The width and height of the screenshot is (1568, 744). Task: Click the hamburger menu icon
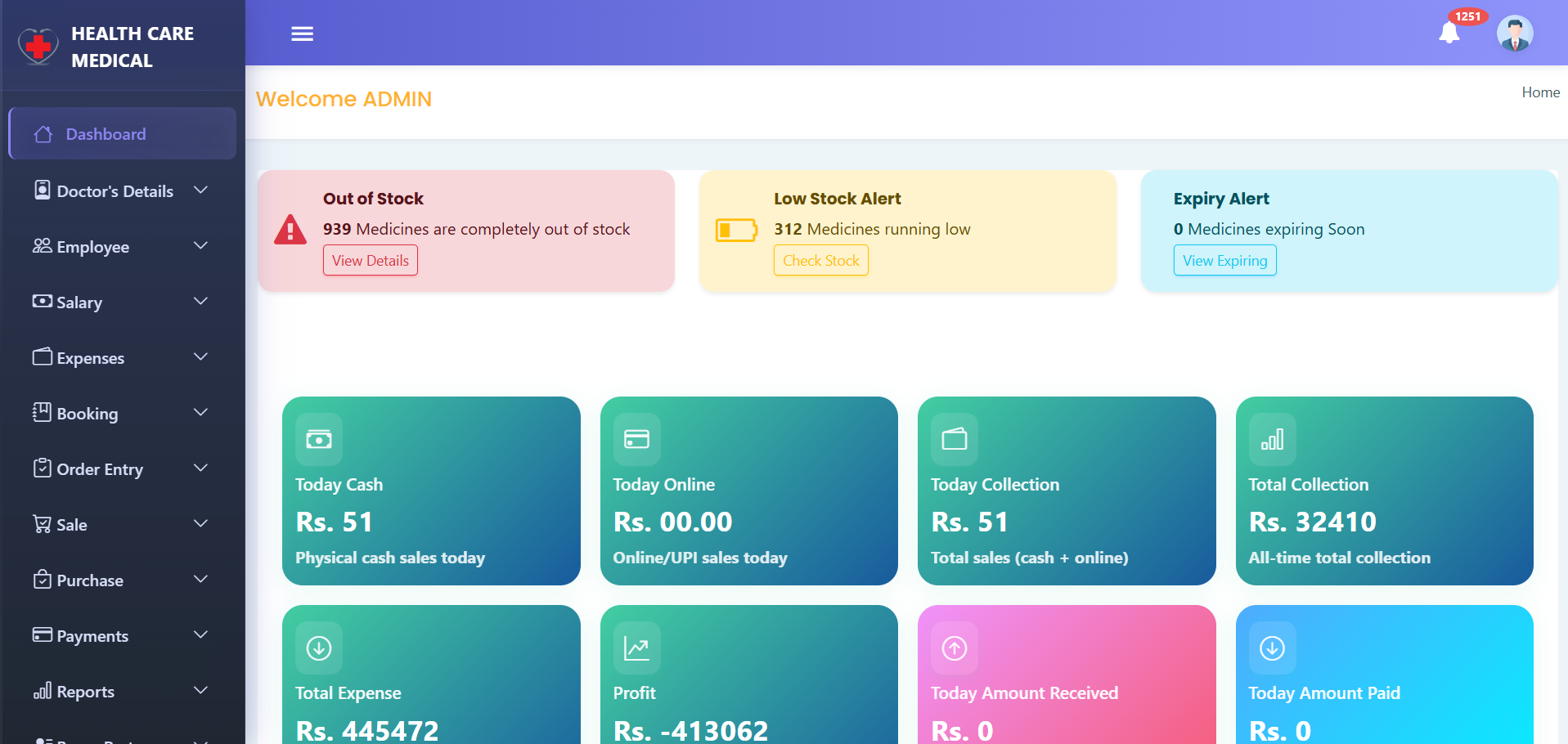[x=302, y=34]
